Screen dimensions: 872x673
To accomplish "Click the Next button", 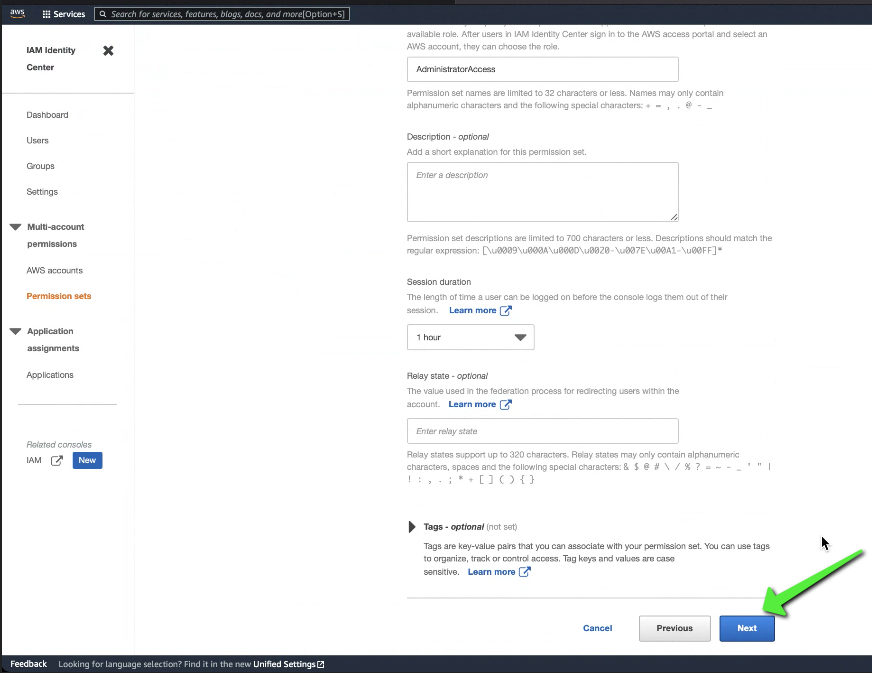I will [747, 629].
